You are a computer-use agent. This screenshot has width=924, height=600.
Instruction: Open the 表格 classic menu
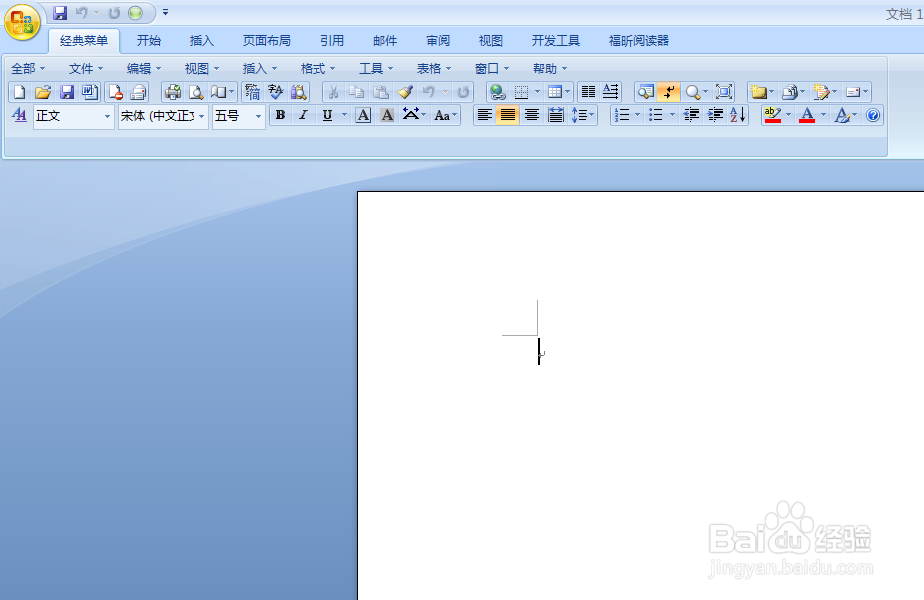click(434, 69)
